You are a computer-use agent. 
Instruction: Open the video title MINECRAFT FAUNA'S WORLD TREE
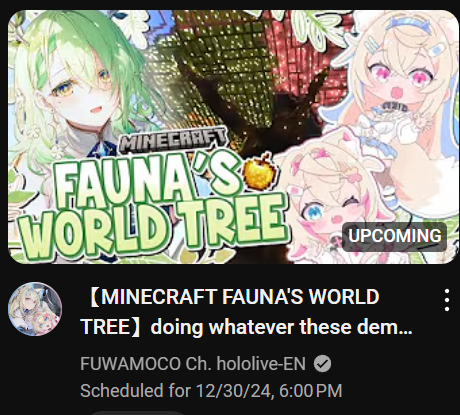pos(247,312)
